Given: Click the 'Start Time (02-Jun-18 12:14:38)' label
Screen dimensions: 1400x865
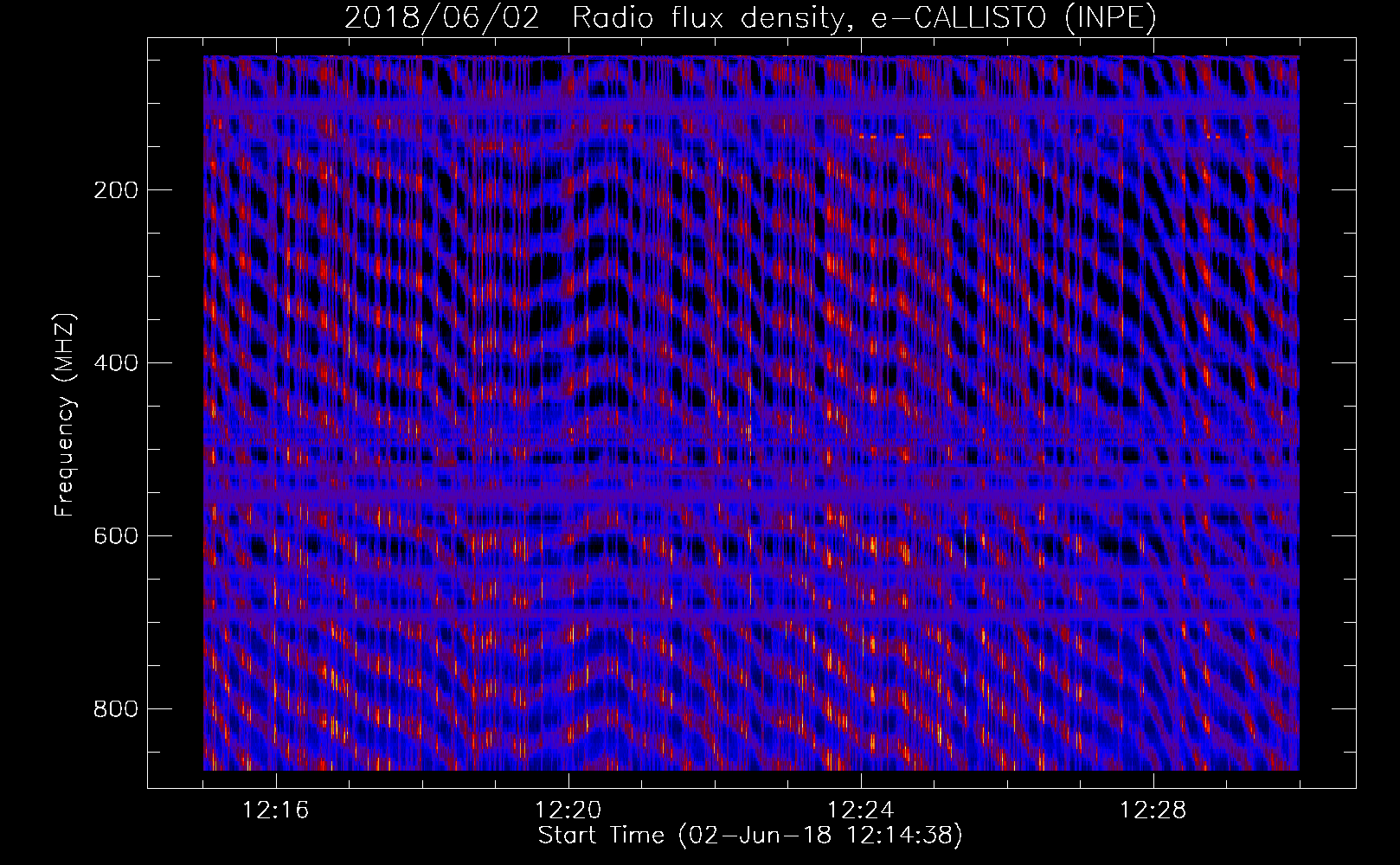Looking at the screenshot, I should (750, 836).
